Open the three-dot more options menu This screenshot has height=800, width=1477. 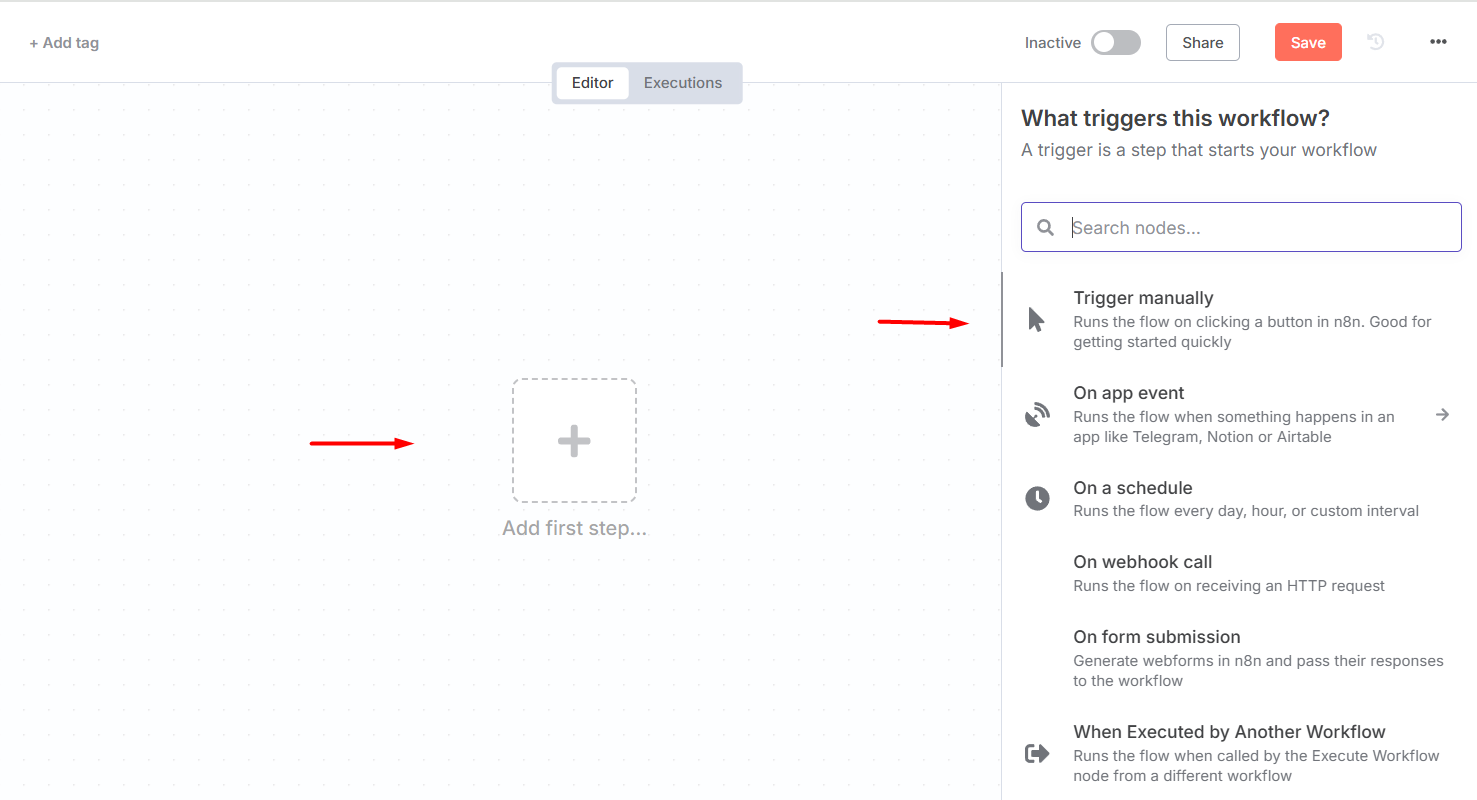tap(1438, 42)
